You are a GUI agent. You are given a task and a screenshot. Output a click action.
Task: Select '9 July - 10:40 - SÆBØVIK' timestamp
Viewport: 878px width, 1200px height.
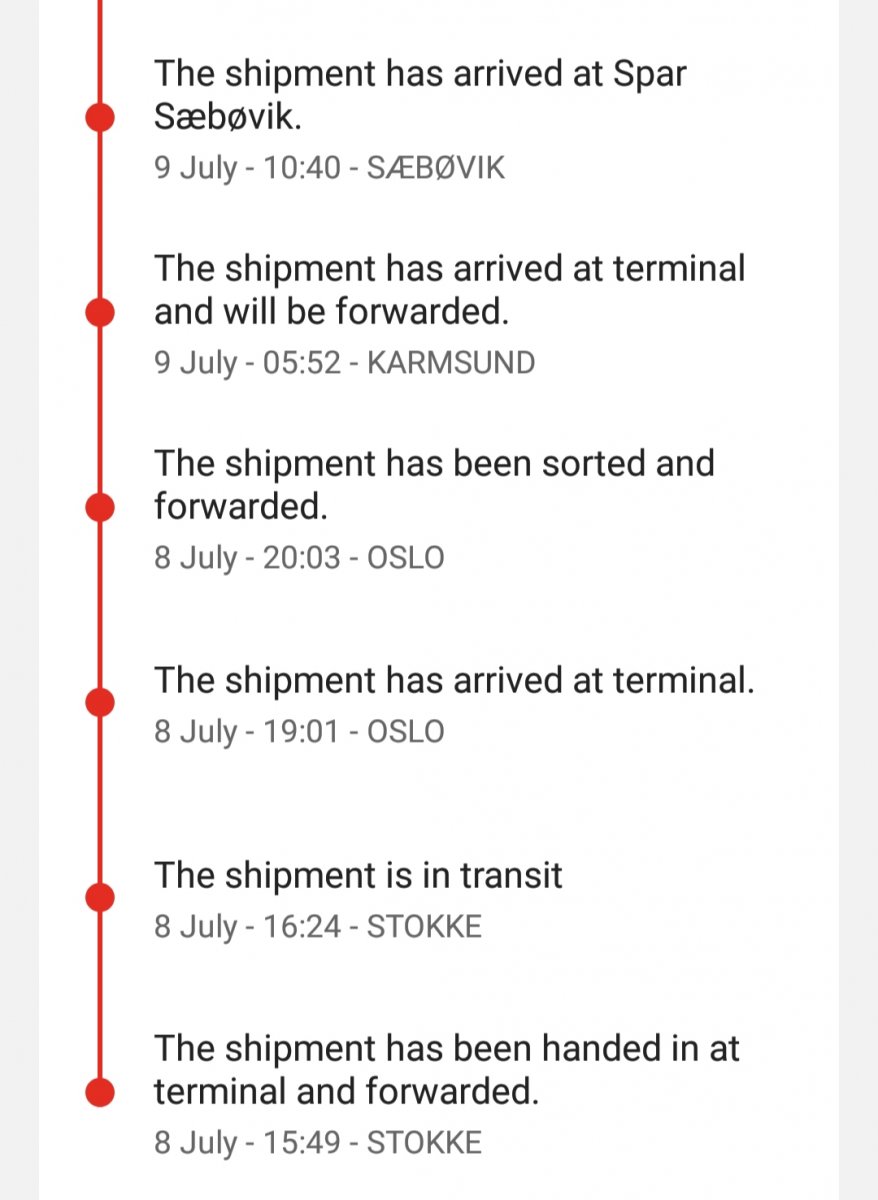coord(329,167)
